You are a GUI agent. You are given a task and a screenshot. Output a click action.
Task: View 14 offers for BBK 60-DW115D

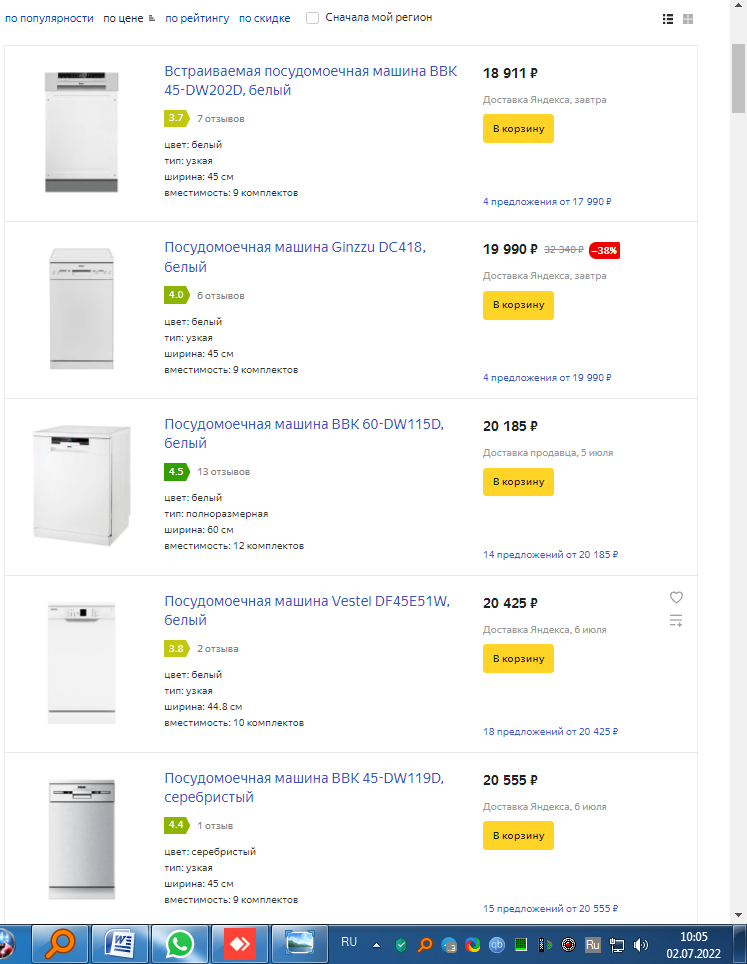click(550, 554)
